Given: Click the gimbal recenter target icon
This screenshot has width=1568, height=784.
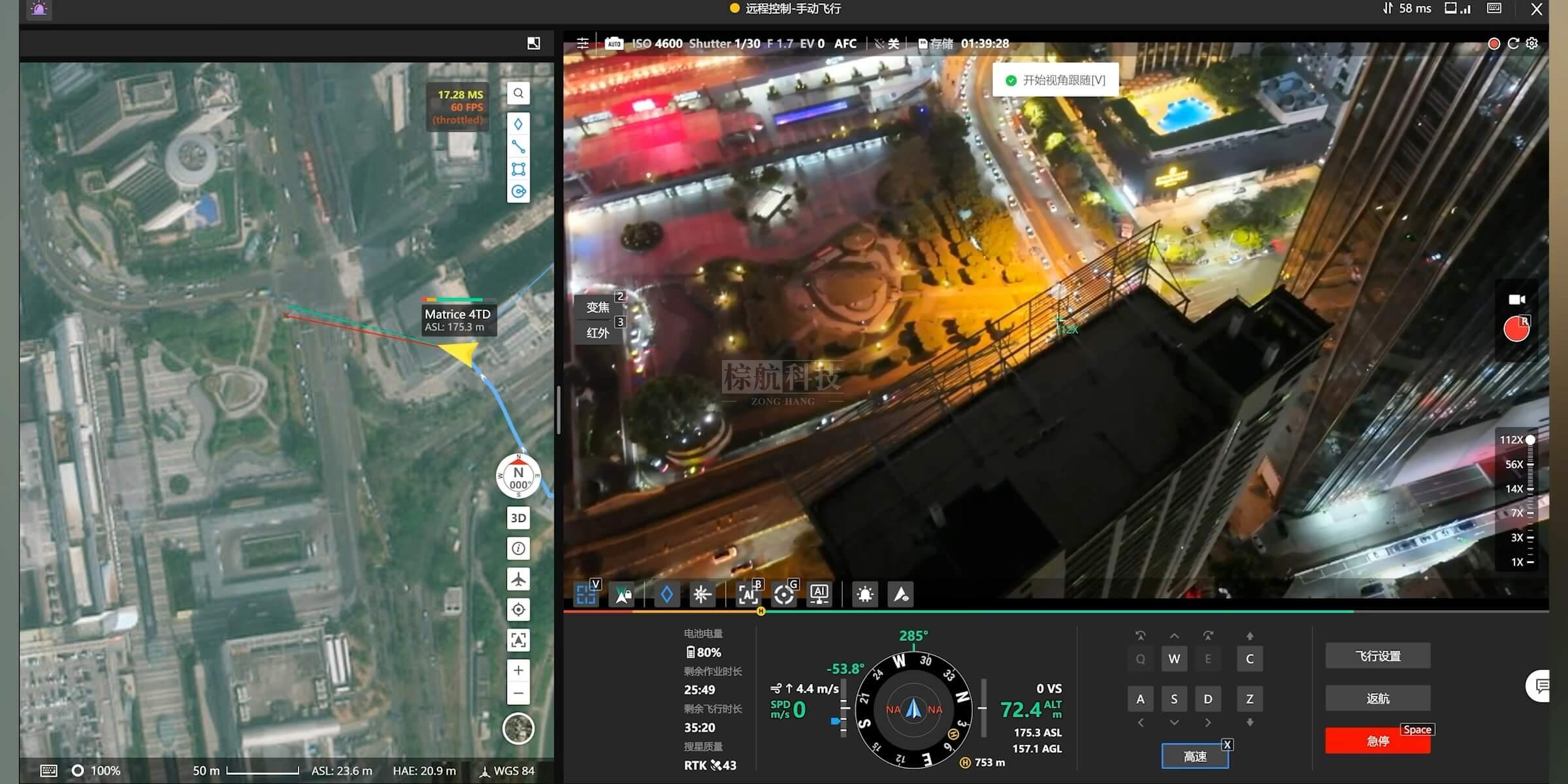Looking at the screenshot, I should point(783,594).
